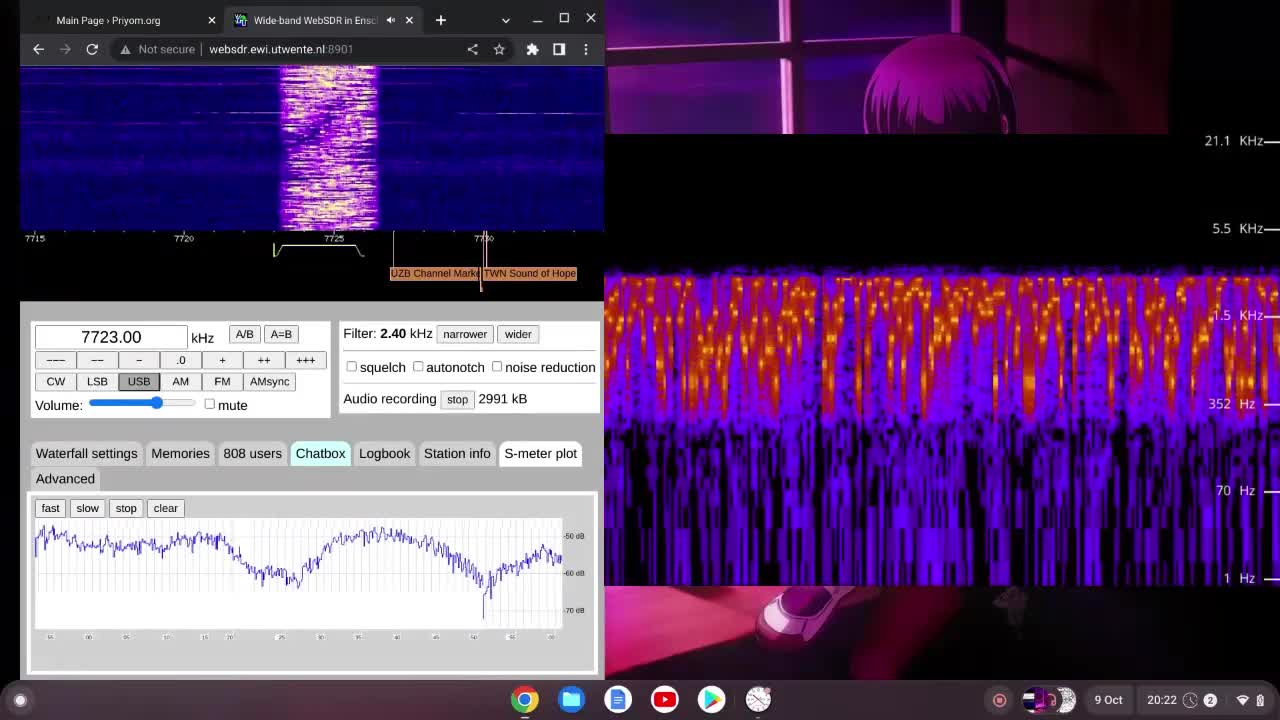Viewport: 1280px width, 720px height.
Task: Open a new browser tab
Action: [440, 20]
